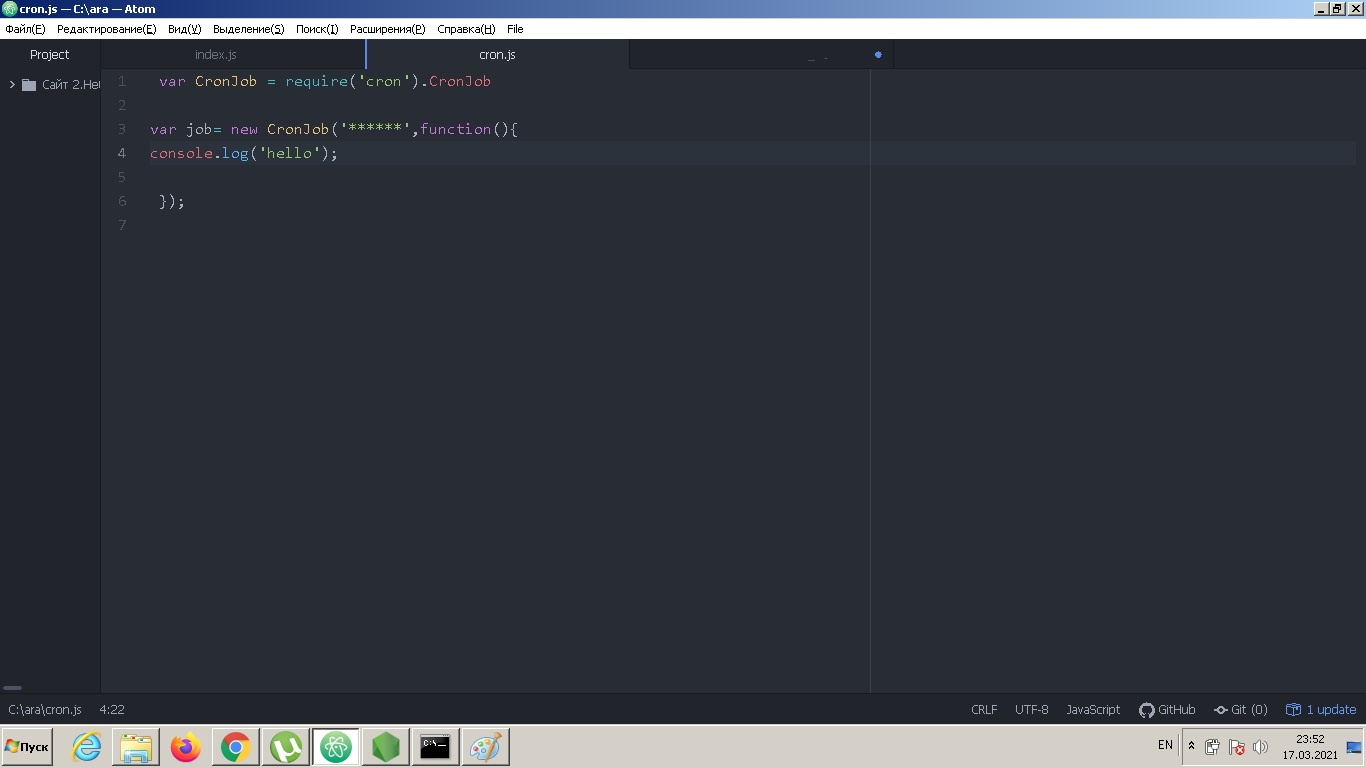Click line number 3 in gutter
Image resolution: width=1366 pixels, height=768 pixels.
pos(122,129)
